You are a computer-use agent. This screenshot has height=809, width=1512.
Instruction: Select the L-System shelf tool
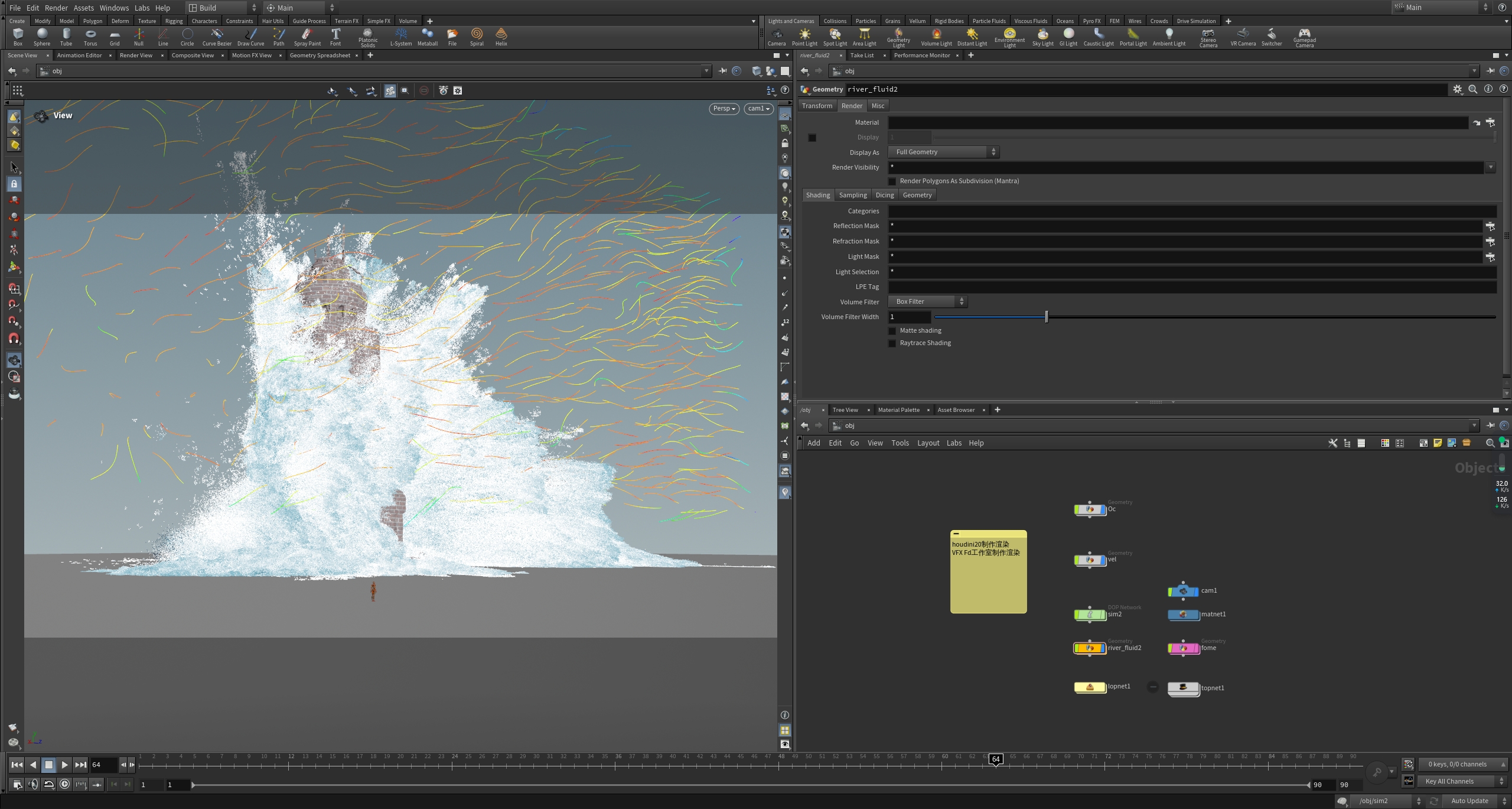(401, 37)
